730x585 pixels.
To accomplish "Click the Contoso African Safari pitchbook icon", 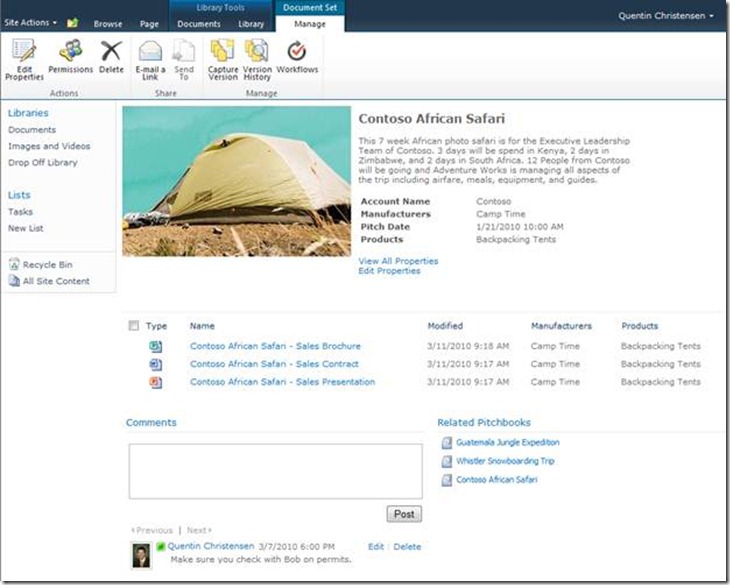I will pyautogui.click(x=446, y=480).
